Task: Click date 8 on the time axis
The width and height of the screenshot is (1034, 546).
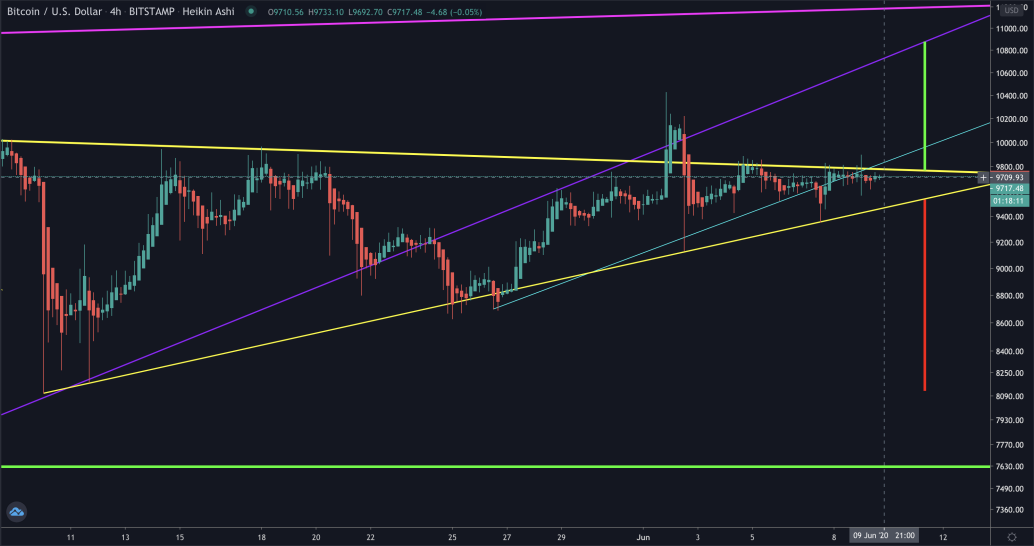Action: [x=834, y=537]
